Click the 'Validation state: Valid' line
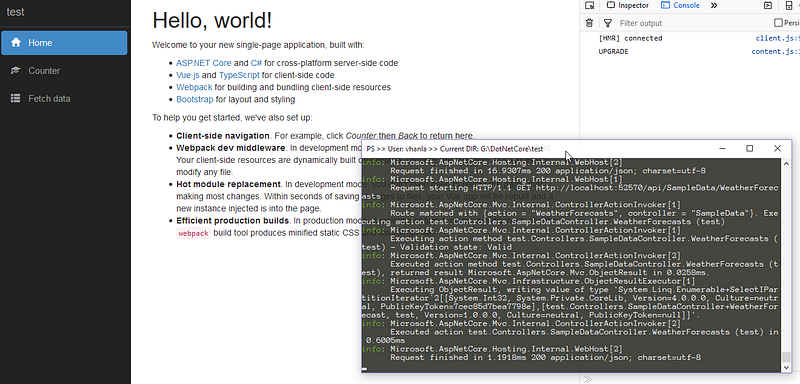 click(437, 247)
